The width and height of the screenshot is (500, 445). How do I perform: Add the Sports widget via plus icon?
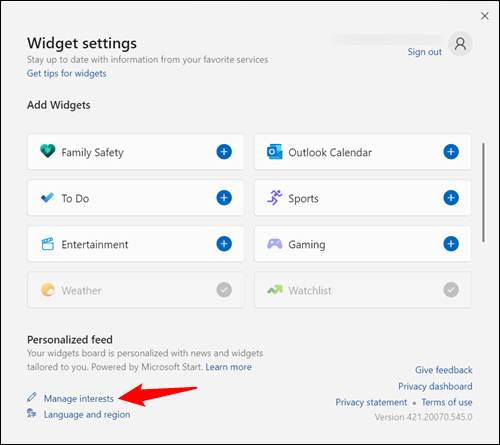click(x=451, y=198)
